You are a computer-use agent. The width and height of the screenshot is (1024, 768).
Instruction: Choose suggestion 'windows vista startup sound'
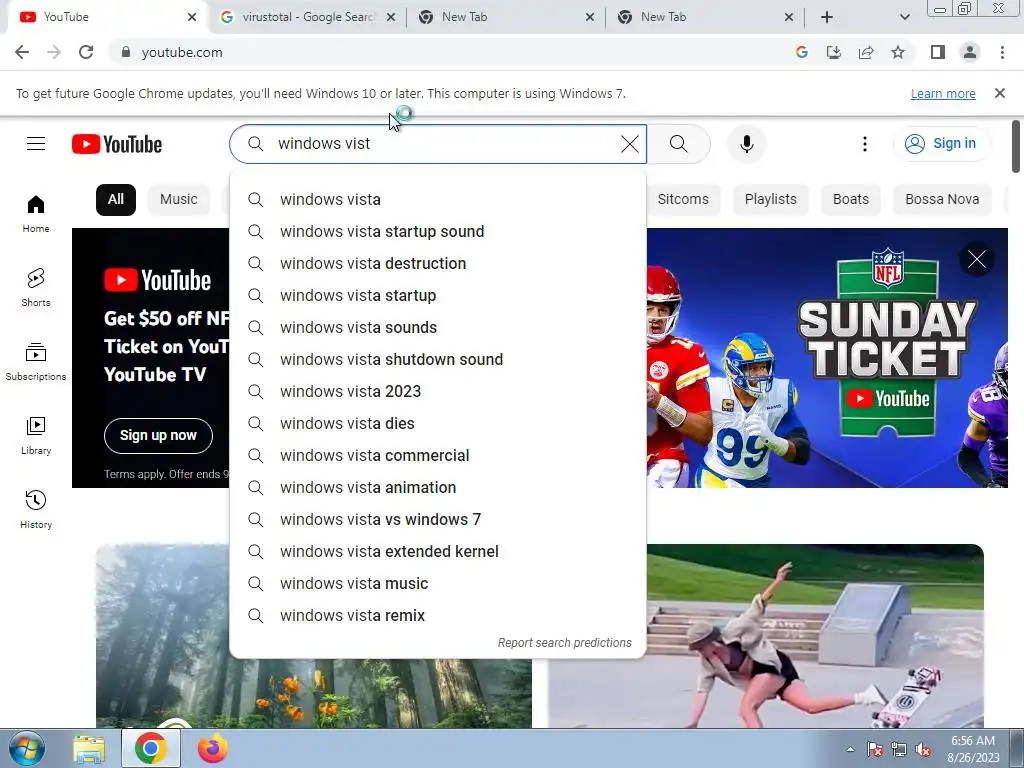pyautogui.click(x=438, y=231)
